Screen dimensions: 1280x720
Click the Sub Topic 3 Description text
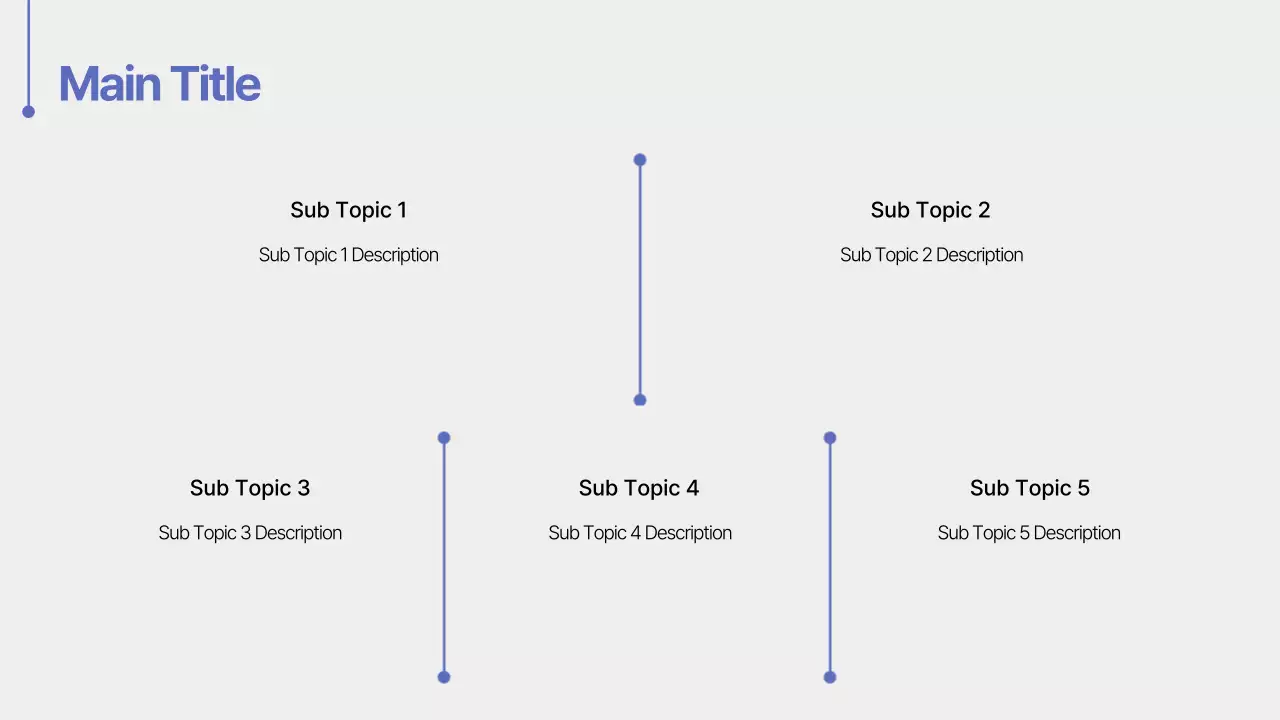pos(250,533)
